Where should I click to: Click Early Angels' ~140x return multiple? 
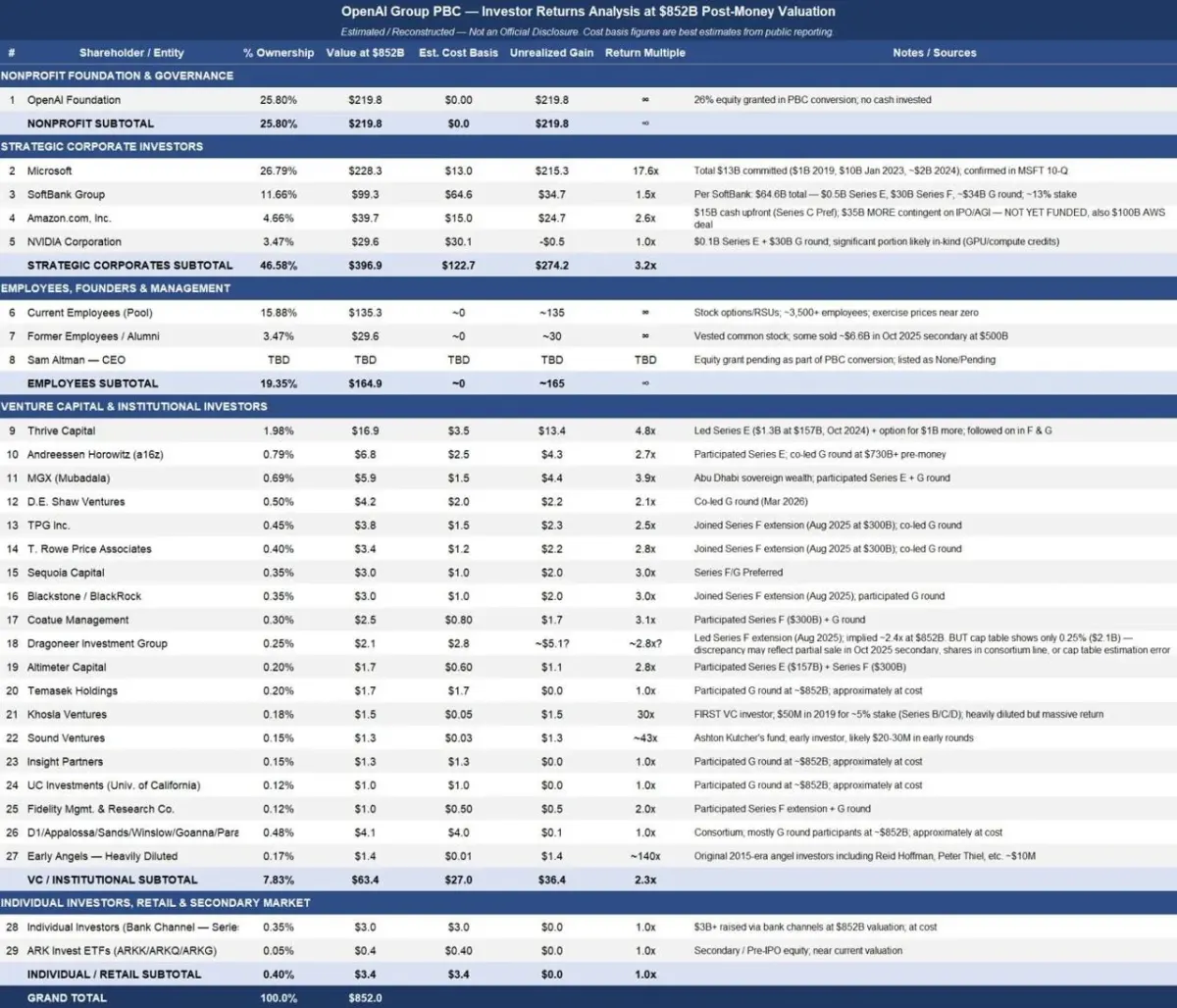pyautogui.click(x=645, y=856)
